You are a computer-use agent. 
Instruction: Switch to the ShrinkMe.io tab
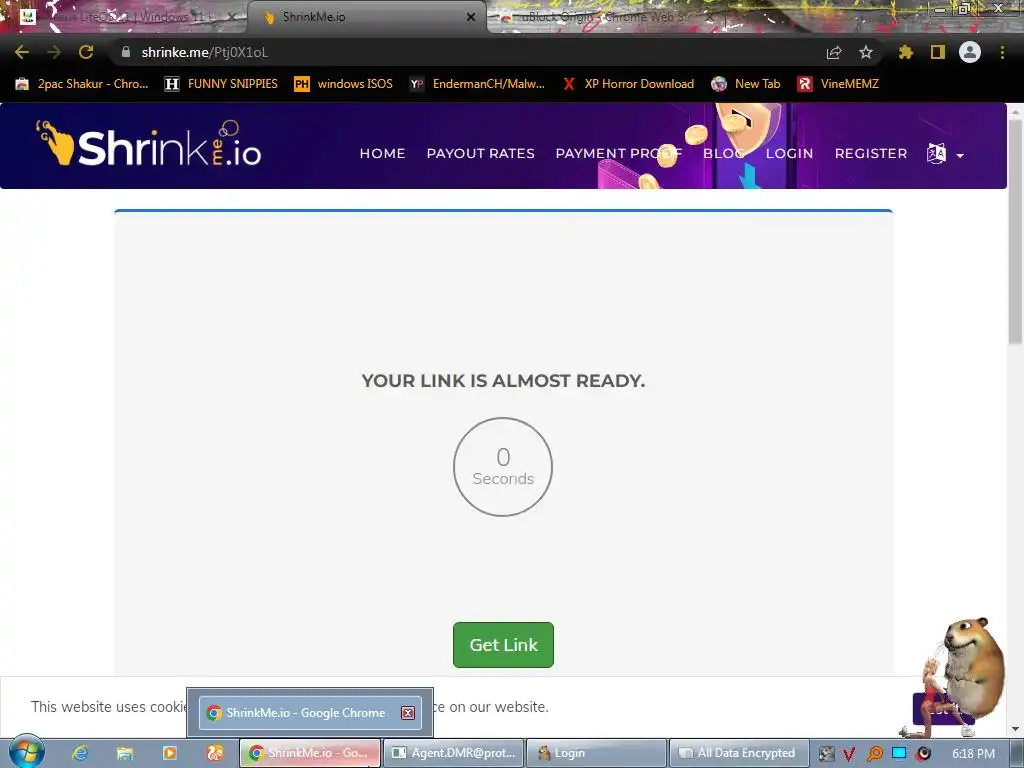[366, 17]
